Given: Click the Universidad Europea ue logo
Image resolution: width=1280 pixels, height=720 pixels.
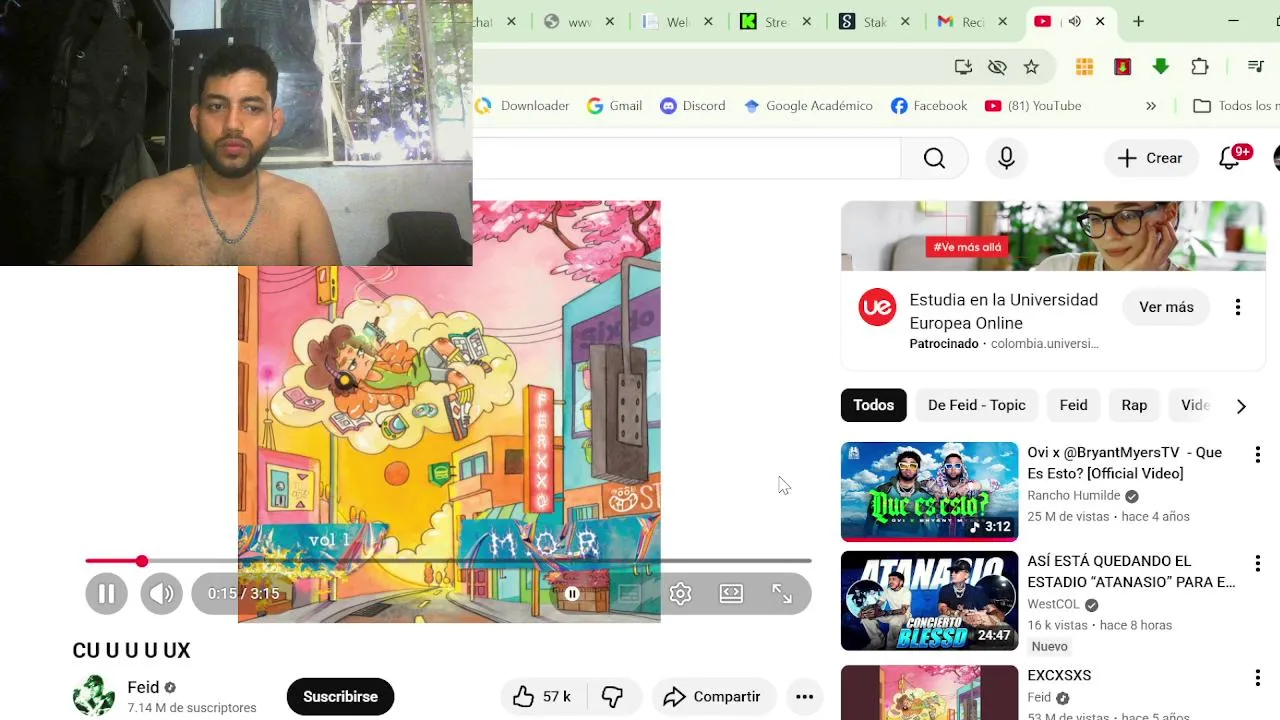Looking at the screenshot, I should click(x=877, y=307).
